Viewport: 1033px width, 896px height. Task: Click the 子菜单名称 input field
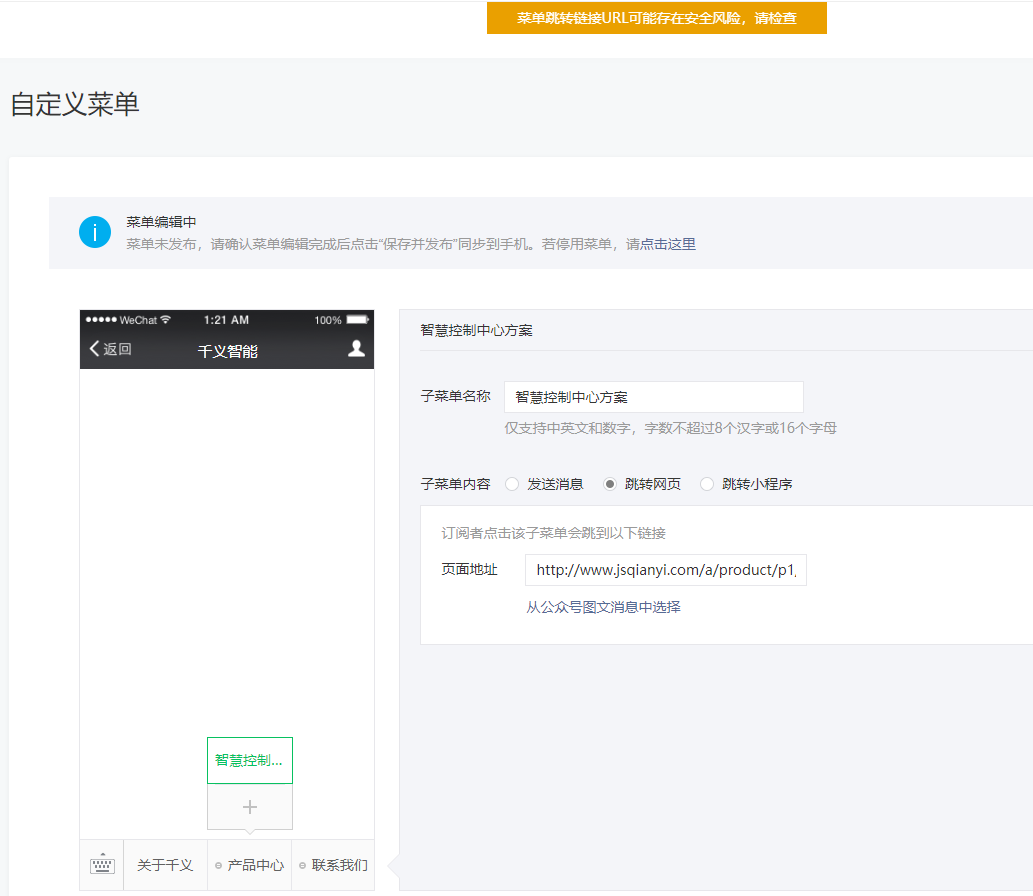[654, 397]
